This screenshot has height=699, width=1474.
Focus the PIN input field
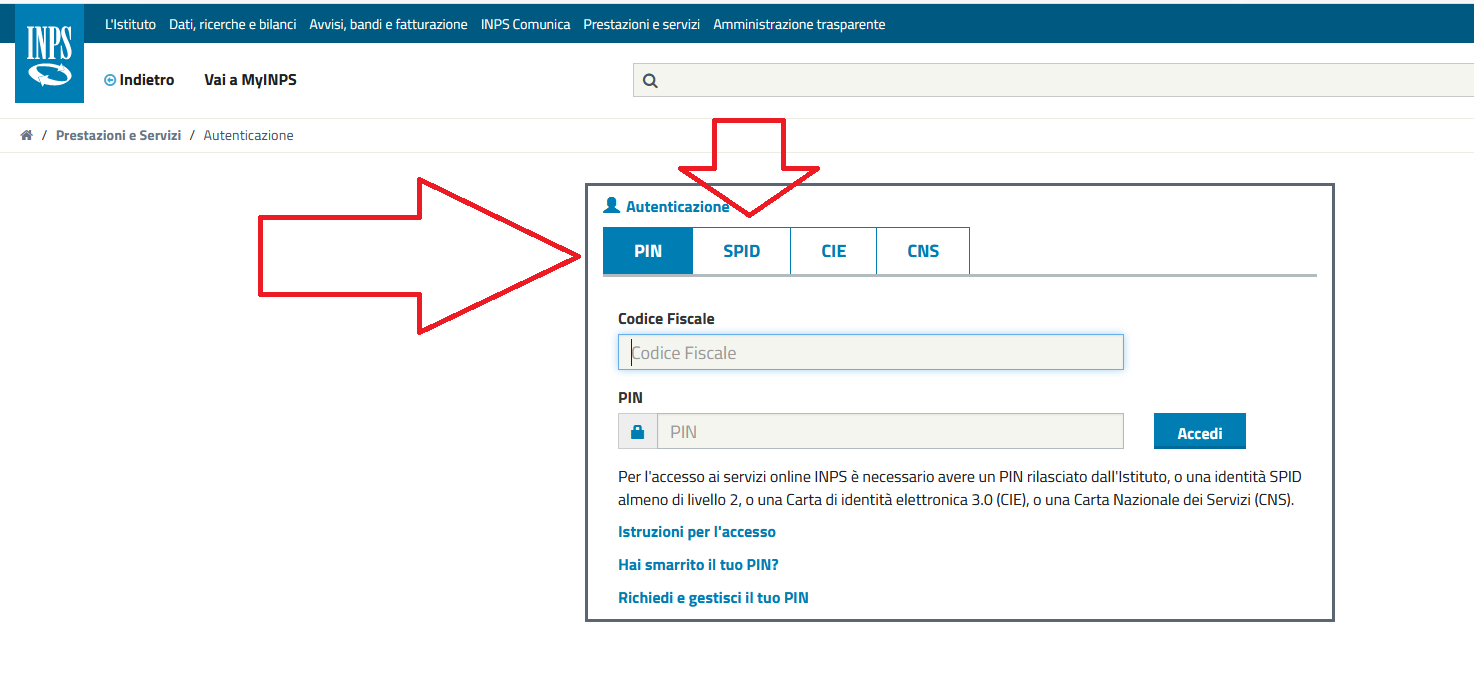click(x=890, y=432)
